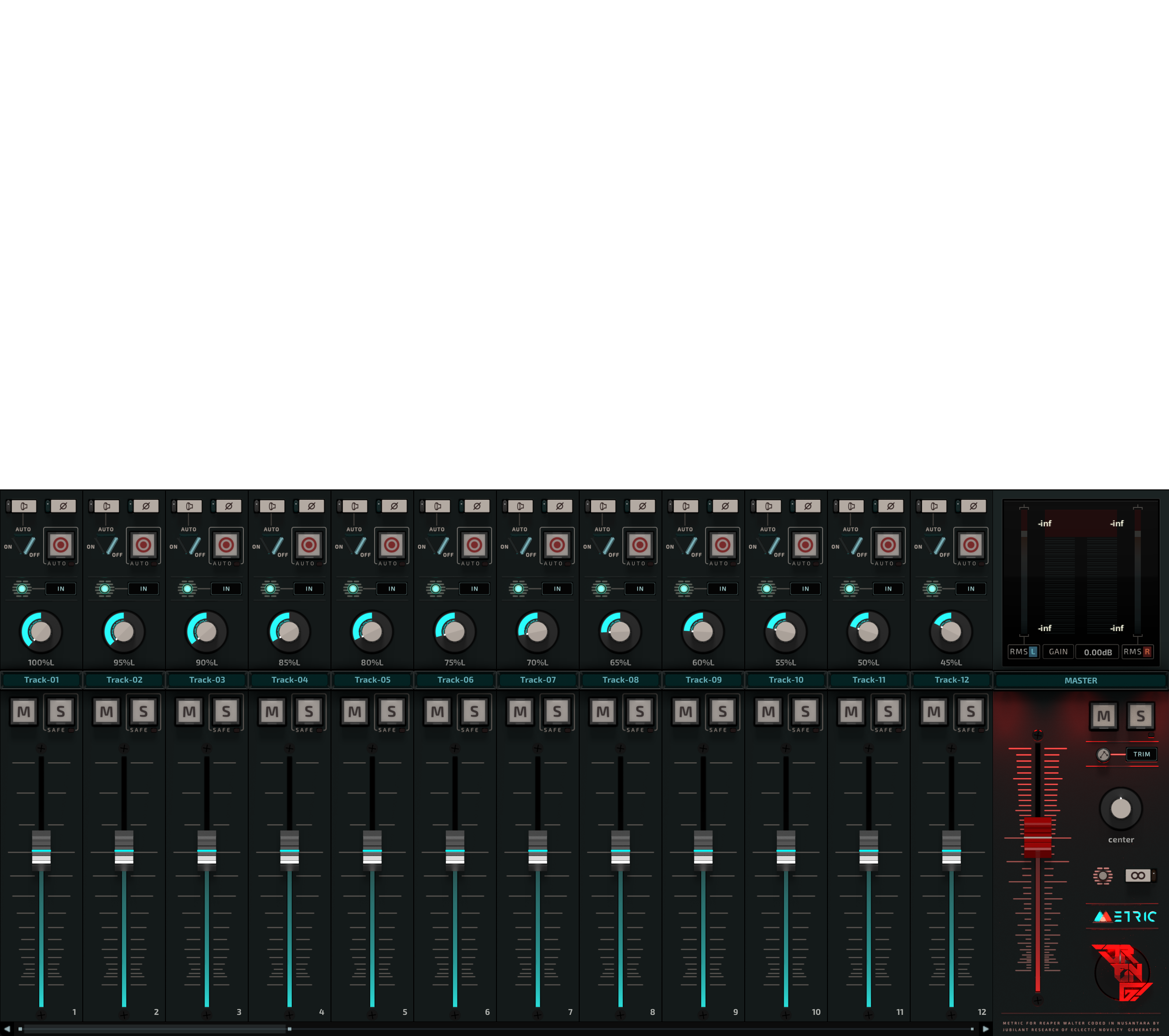Open the IN input selector on Track-06

pyautogui.click(x=475, y=589)
